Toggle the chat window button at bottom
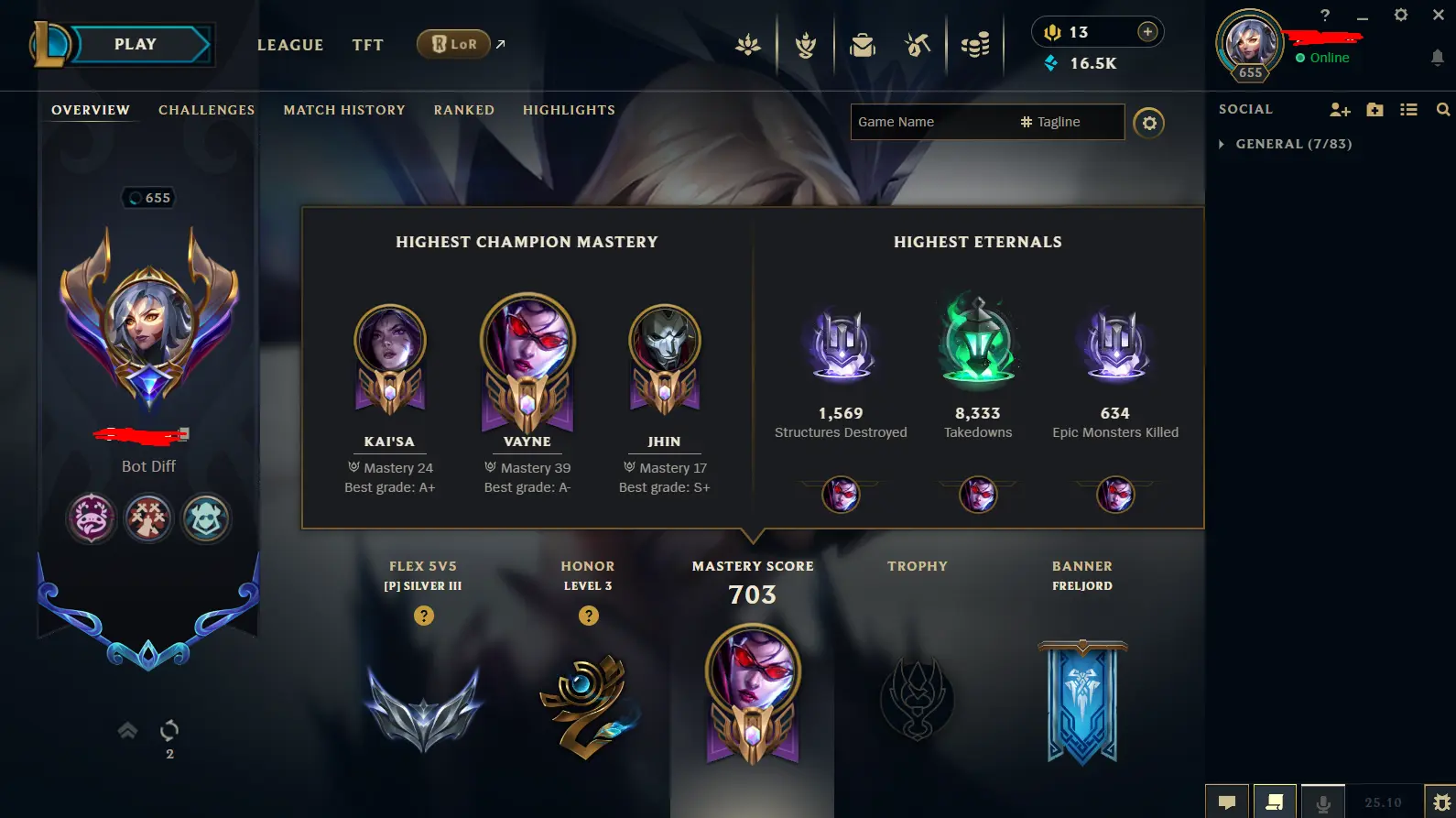 click(1227, 802)
